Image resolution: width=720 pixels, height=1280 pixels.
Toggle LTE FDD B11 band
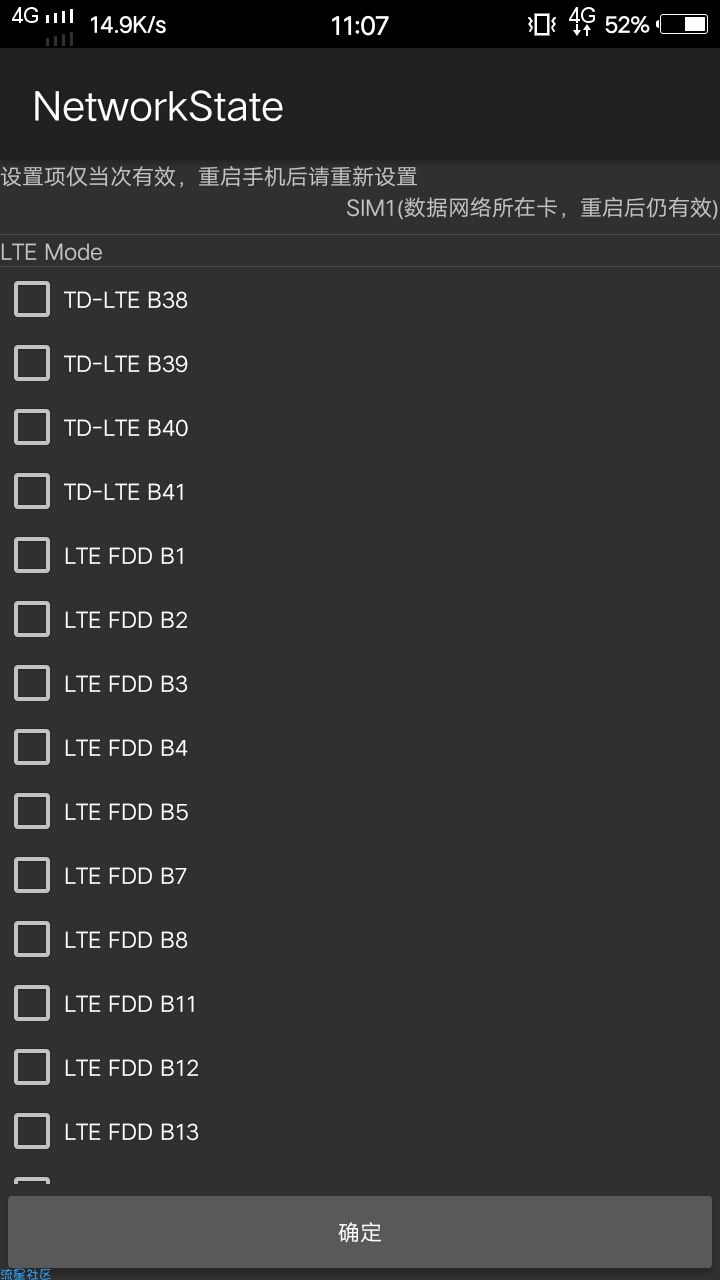32,1003
